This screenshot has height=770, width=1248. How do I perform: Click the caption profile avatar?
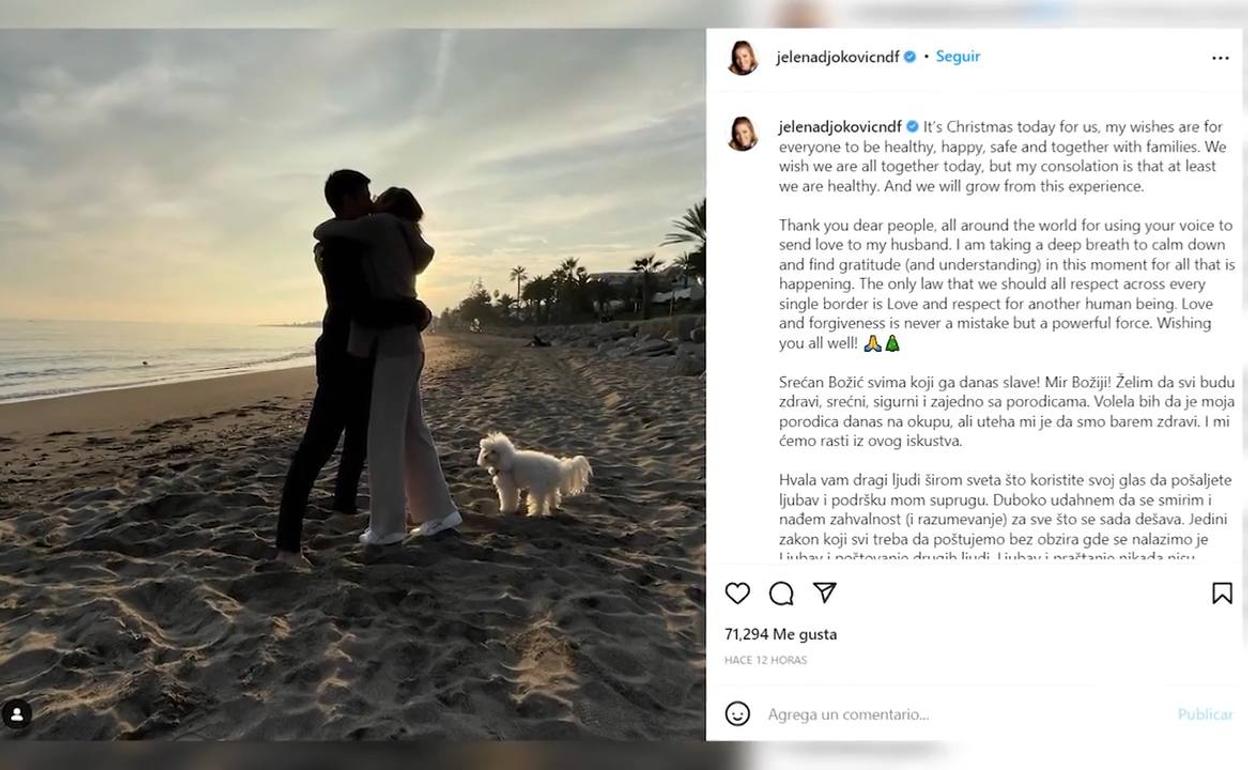click(x=742, y=133)
